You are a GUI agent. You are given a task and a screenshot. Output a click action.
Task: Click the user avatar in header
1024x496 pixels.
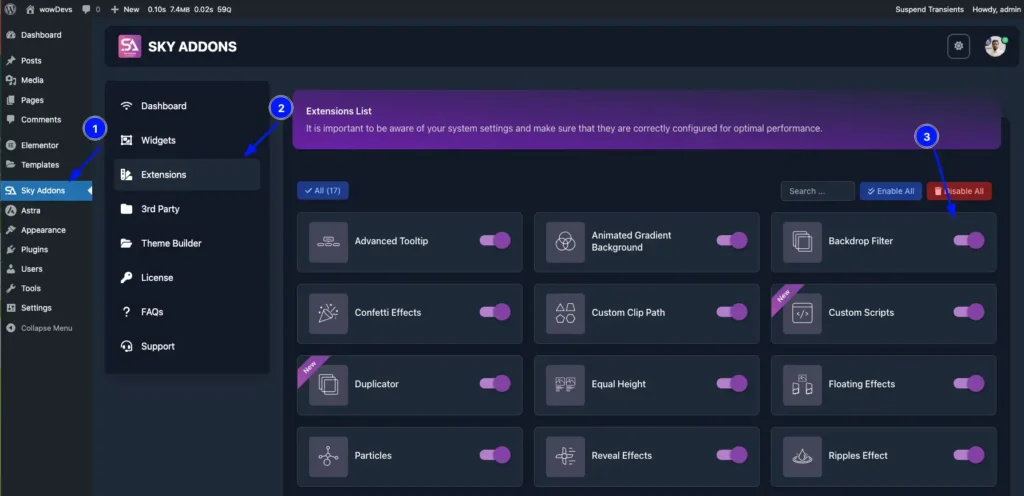click(x=995, y=46)
